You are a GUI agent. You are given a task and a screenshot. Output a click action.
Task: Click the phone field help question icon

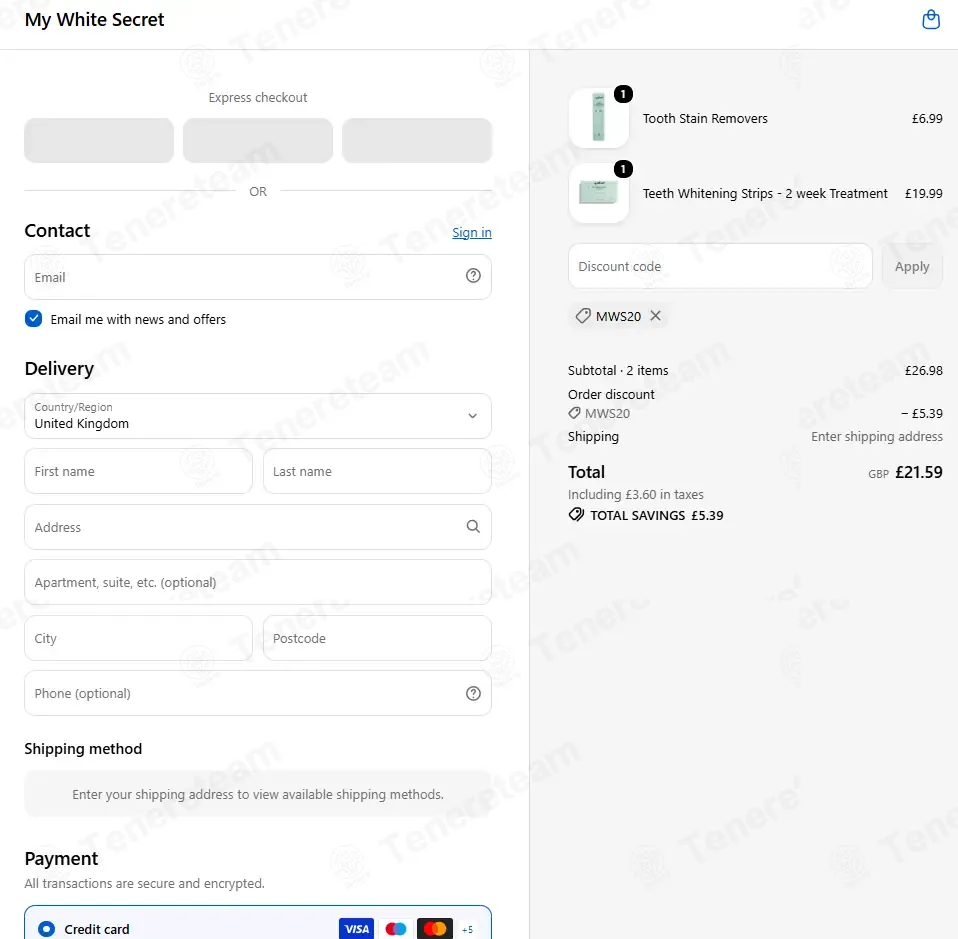[x=473, y=693]
